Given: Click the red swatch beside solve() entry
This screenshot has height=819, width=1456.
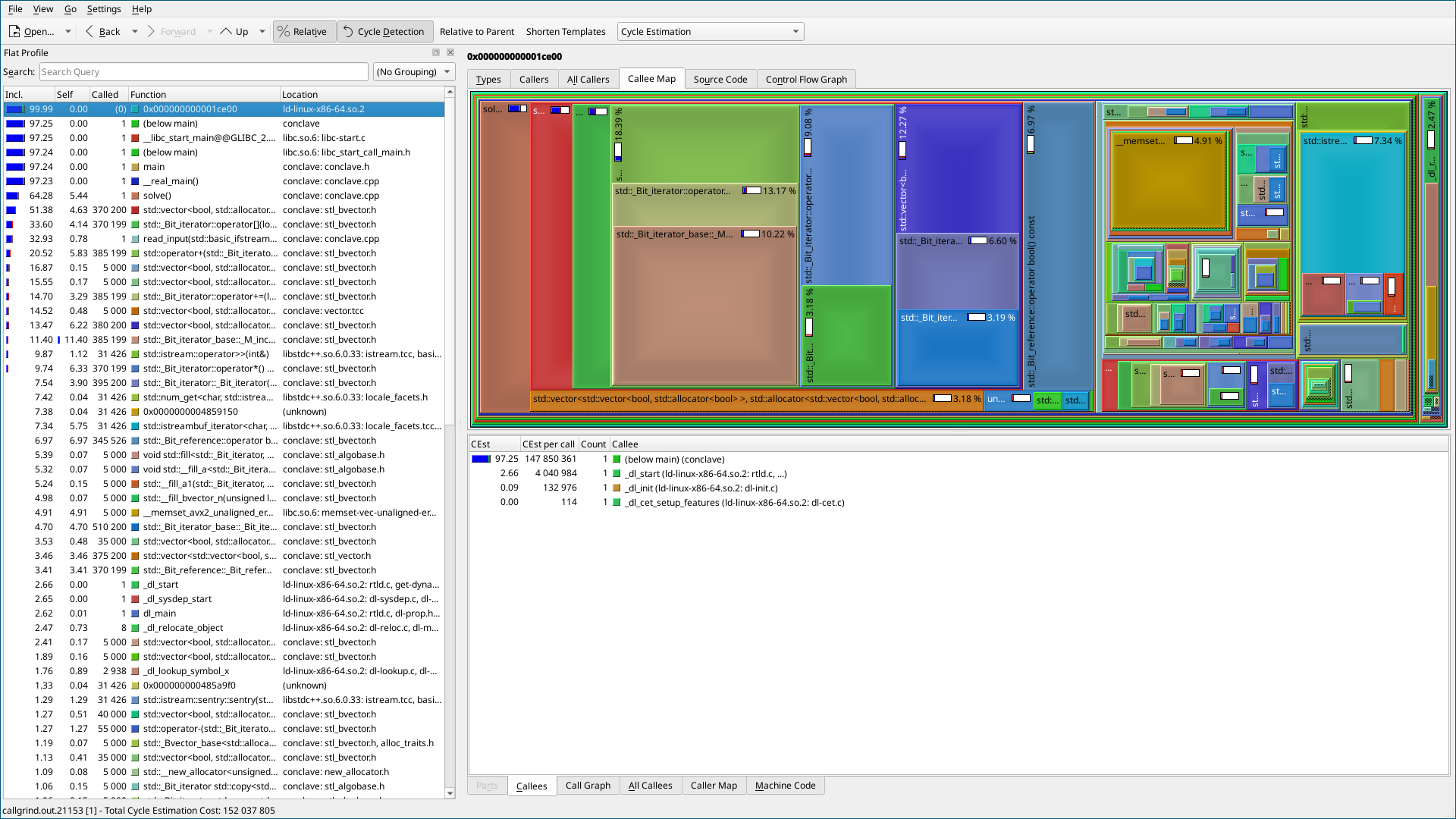Looking at the screenshot, I should tap(135, 196).
